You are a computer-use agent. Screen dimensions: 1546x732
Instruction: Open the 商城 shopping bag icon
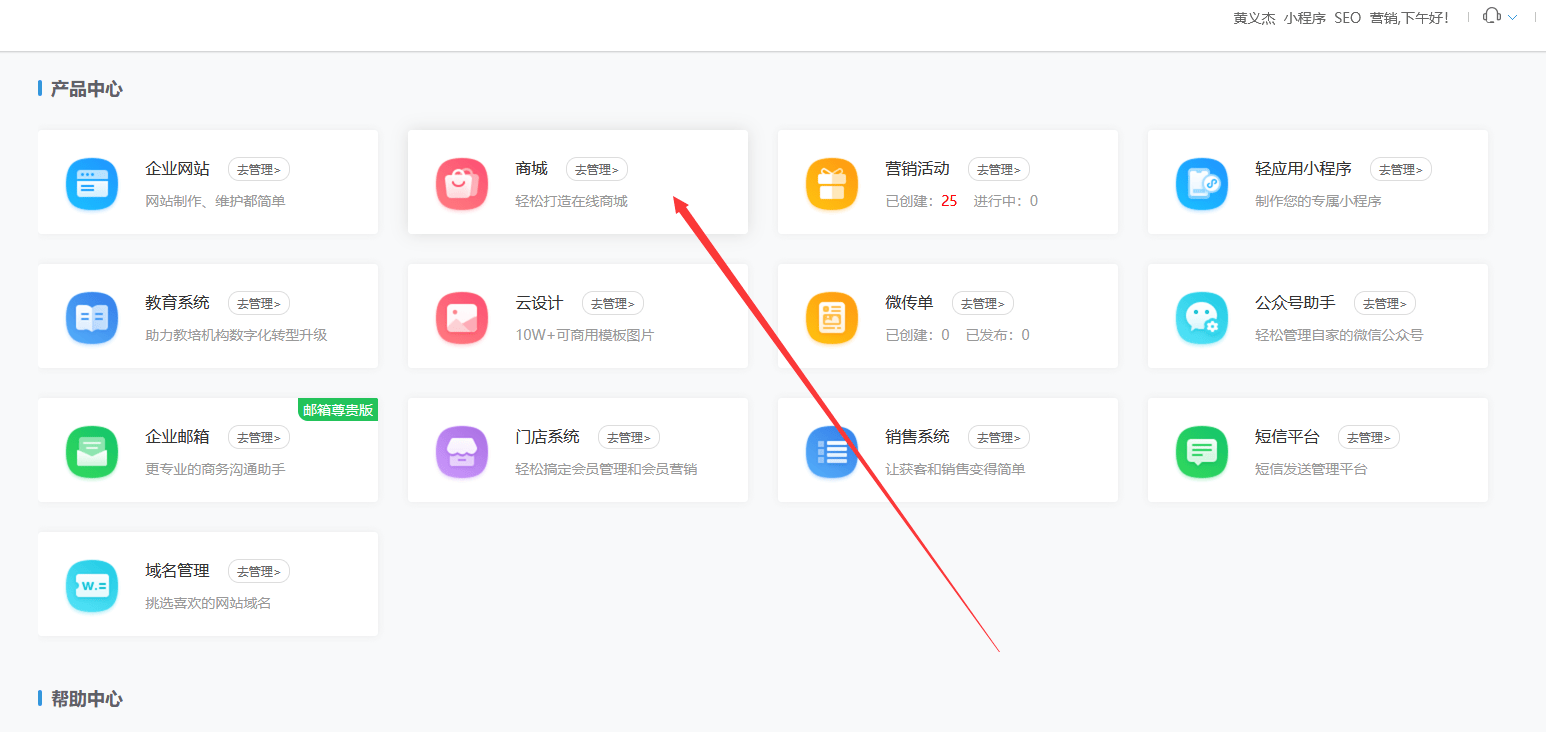tap(462, 184)
